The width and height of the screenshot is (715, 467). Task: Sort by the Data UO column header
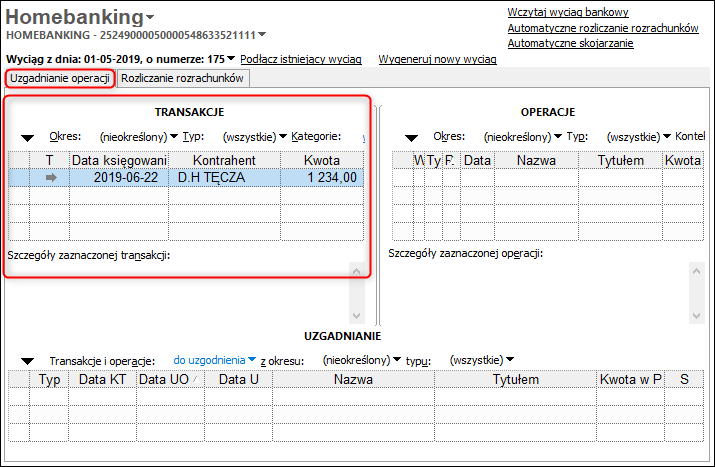coord(170,379)
